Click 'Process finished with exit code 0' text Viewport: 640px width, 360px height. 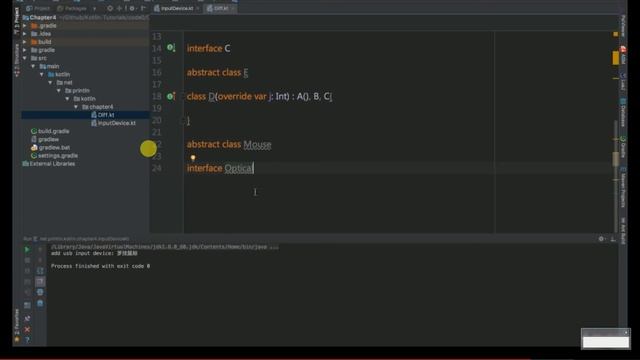click(100, 266)
